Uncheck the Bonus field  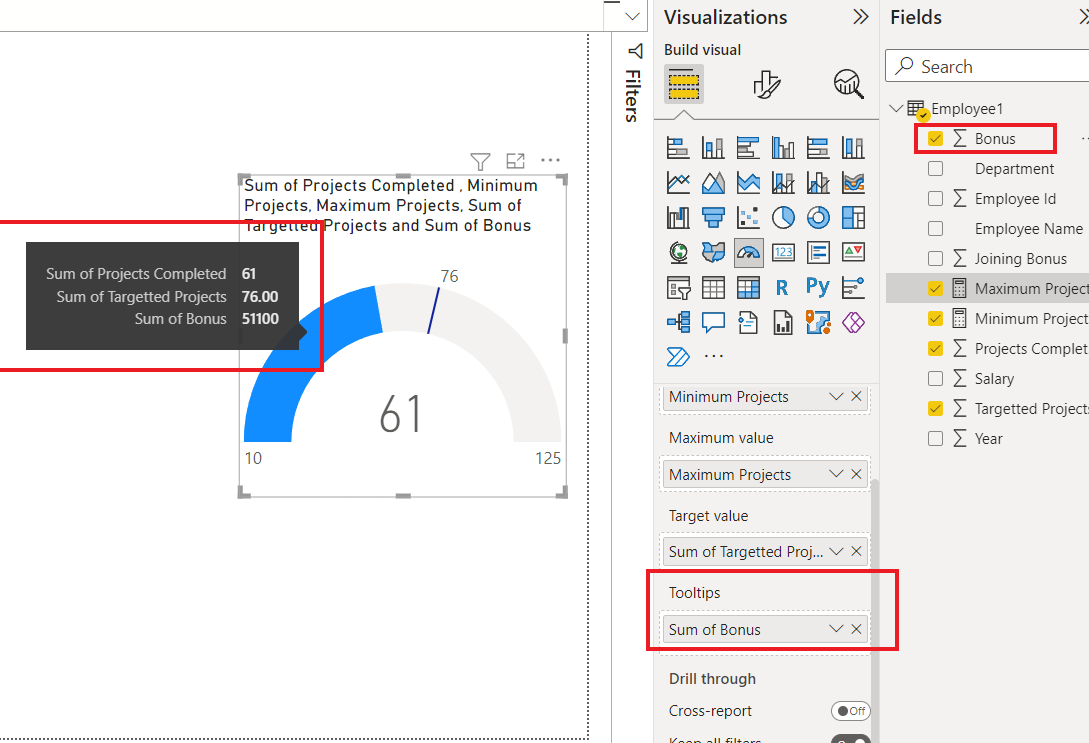coord(935,138)
